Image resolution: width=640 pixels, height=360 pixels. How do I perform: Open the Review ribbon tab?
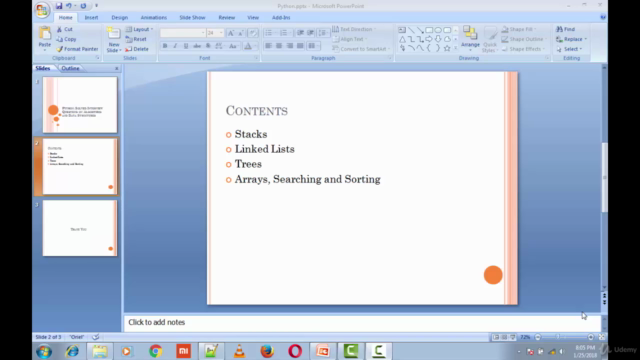227,18
